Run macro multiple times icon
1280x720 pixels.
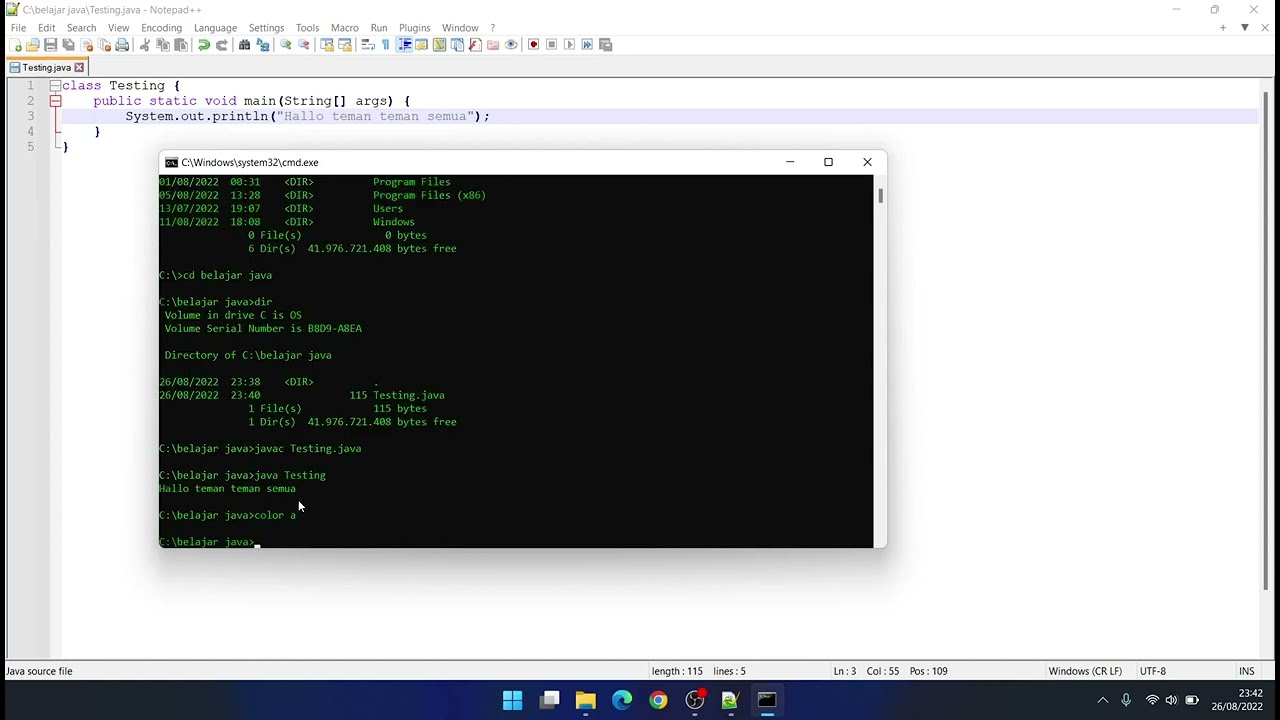tap(587, 44)
